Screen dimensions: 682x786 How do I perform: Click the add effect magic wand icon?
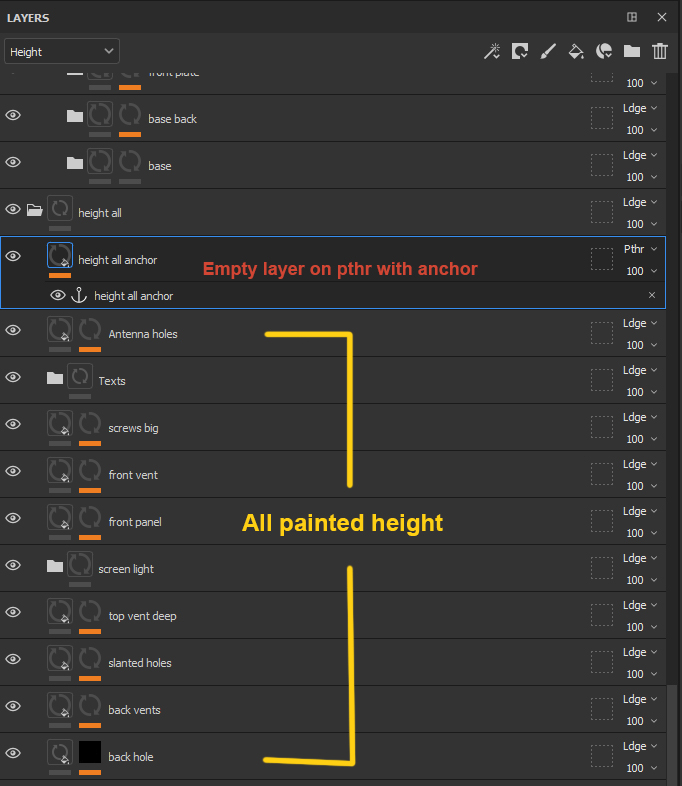click(492, 52)
